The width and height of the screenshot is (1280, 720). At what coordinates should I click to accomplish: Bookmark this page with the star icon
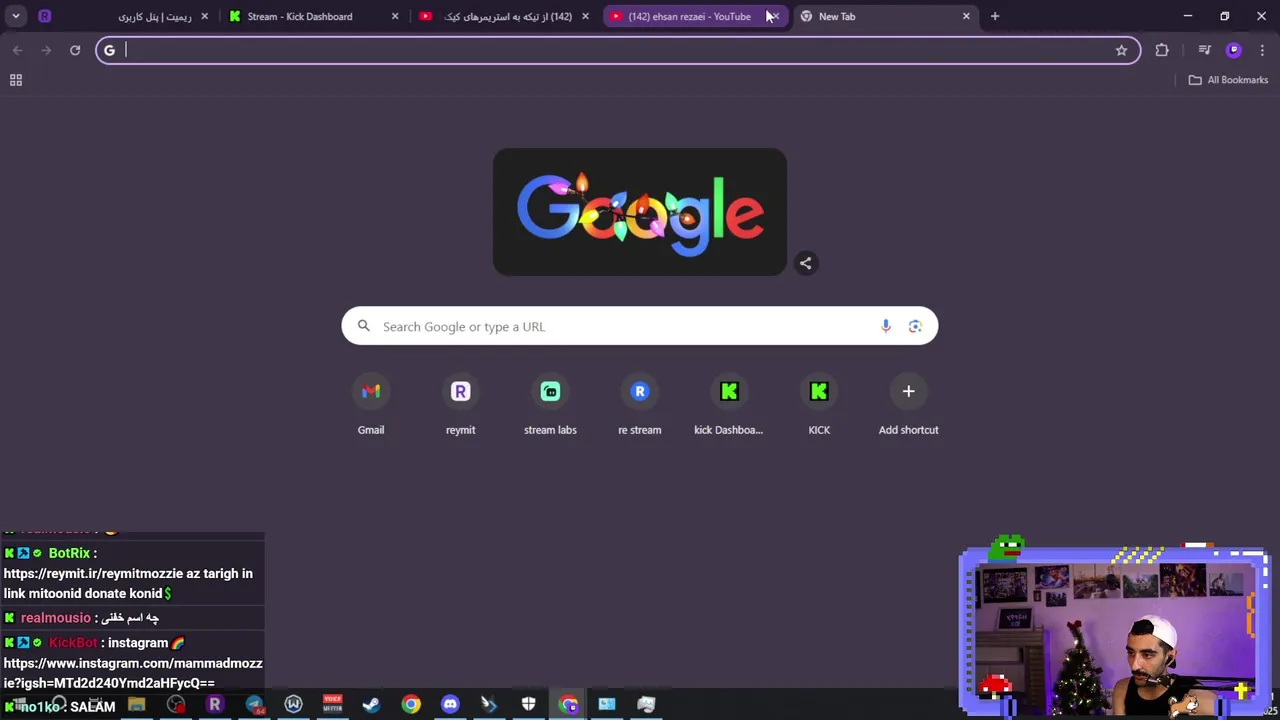(x=1121, y=50)
